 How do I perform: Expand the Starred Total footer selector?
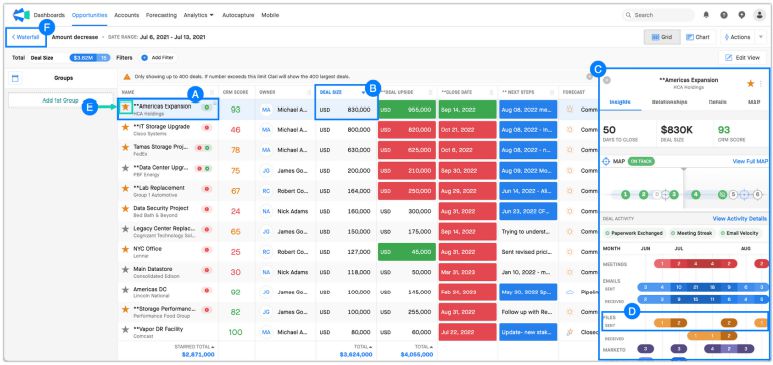[195, 347]
